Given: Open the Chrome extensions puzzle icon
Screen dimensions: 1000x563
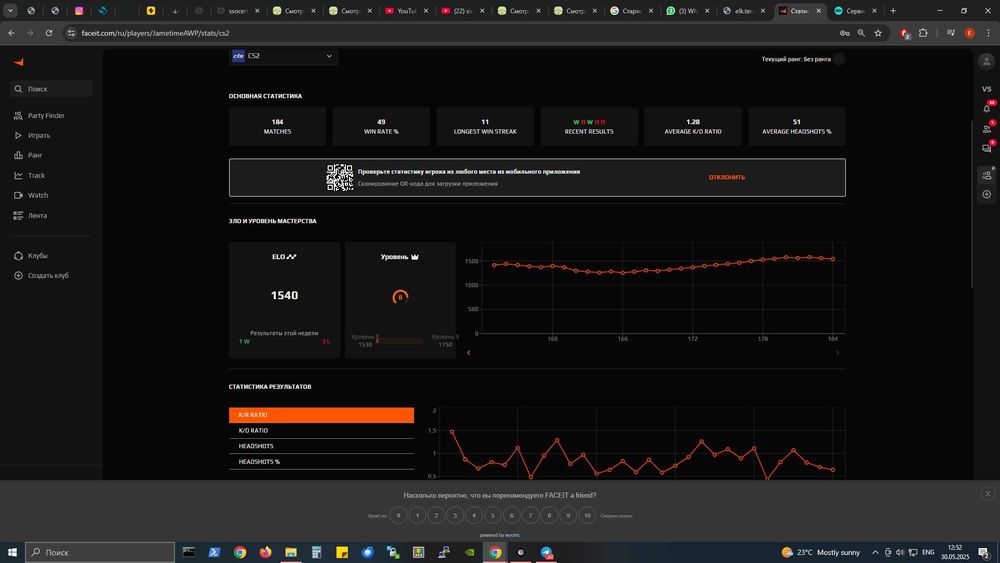Looking at the screenshot, I should click(x=923, y=33).
